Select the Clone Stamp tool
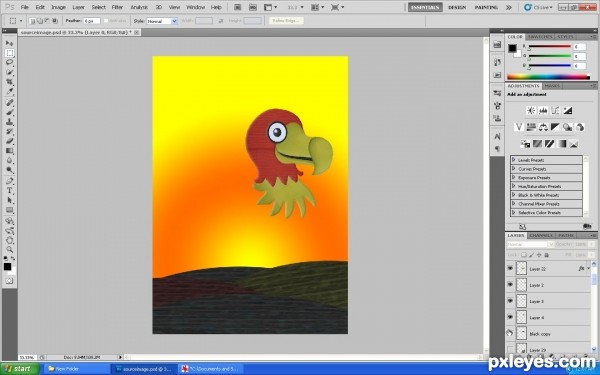The height and width of the screenshot is (375, 600). 10,122
